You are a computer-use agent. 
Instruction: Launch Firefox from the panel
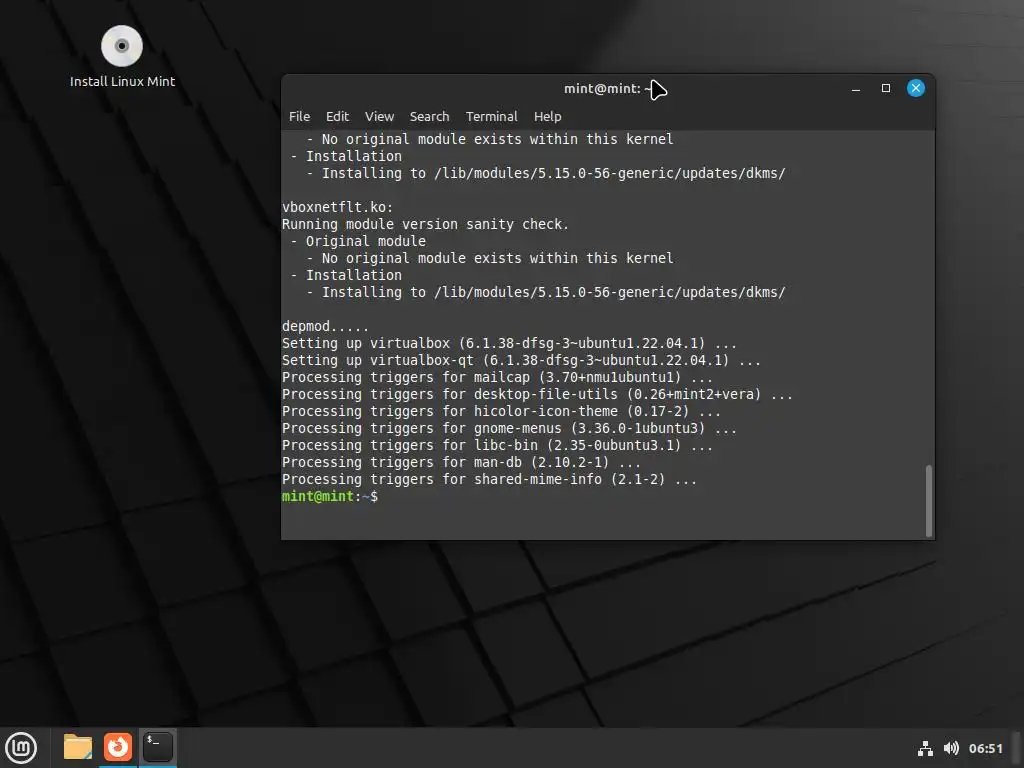118,747
